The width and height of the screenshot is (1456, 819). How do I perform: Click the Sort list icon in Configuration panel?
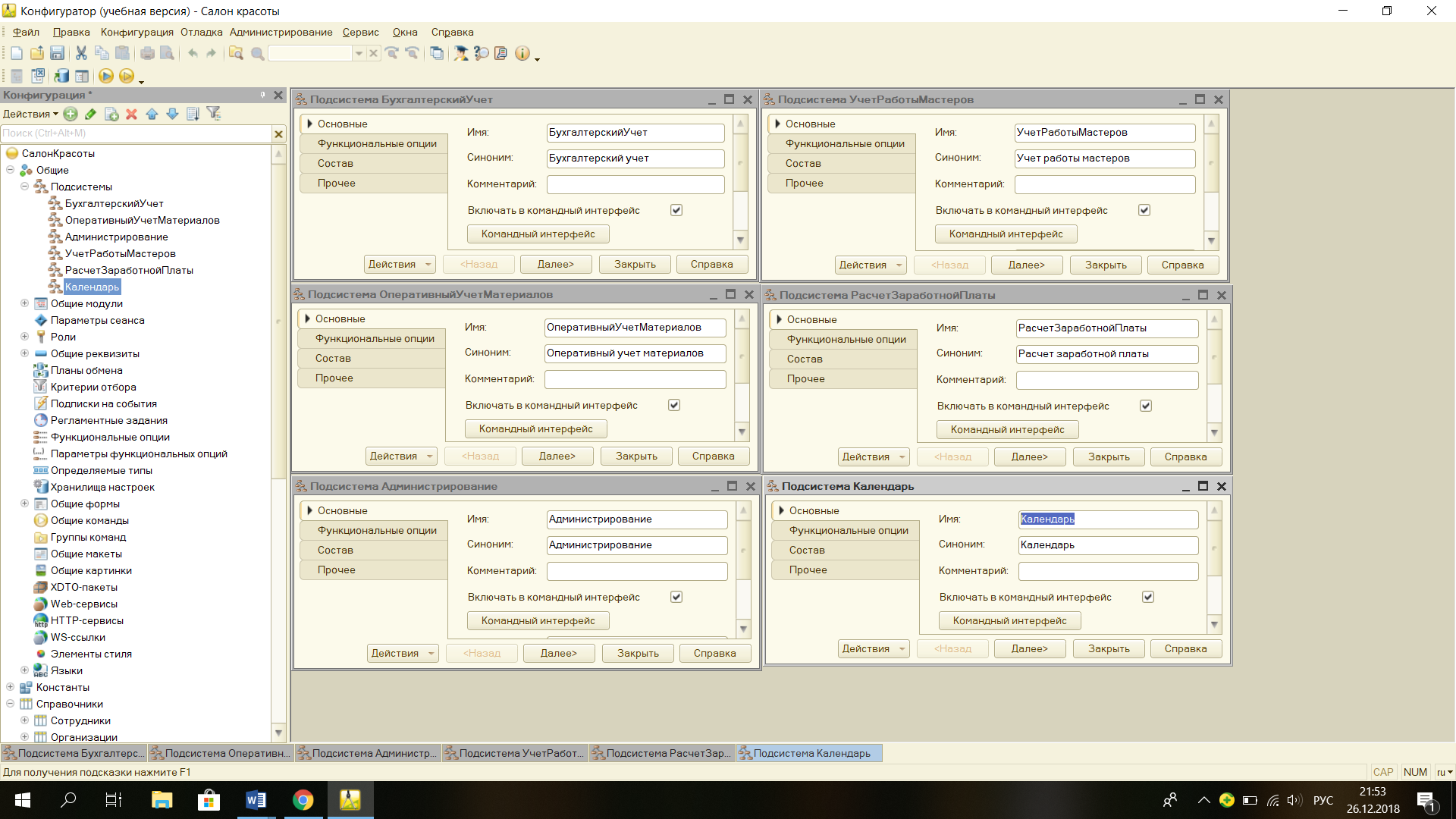coord(193,114)
